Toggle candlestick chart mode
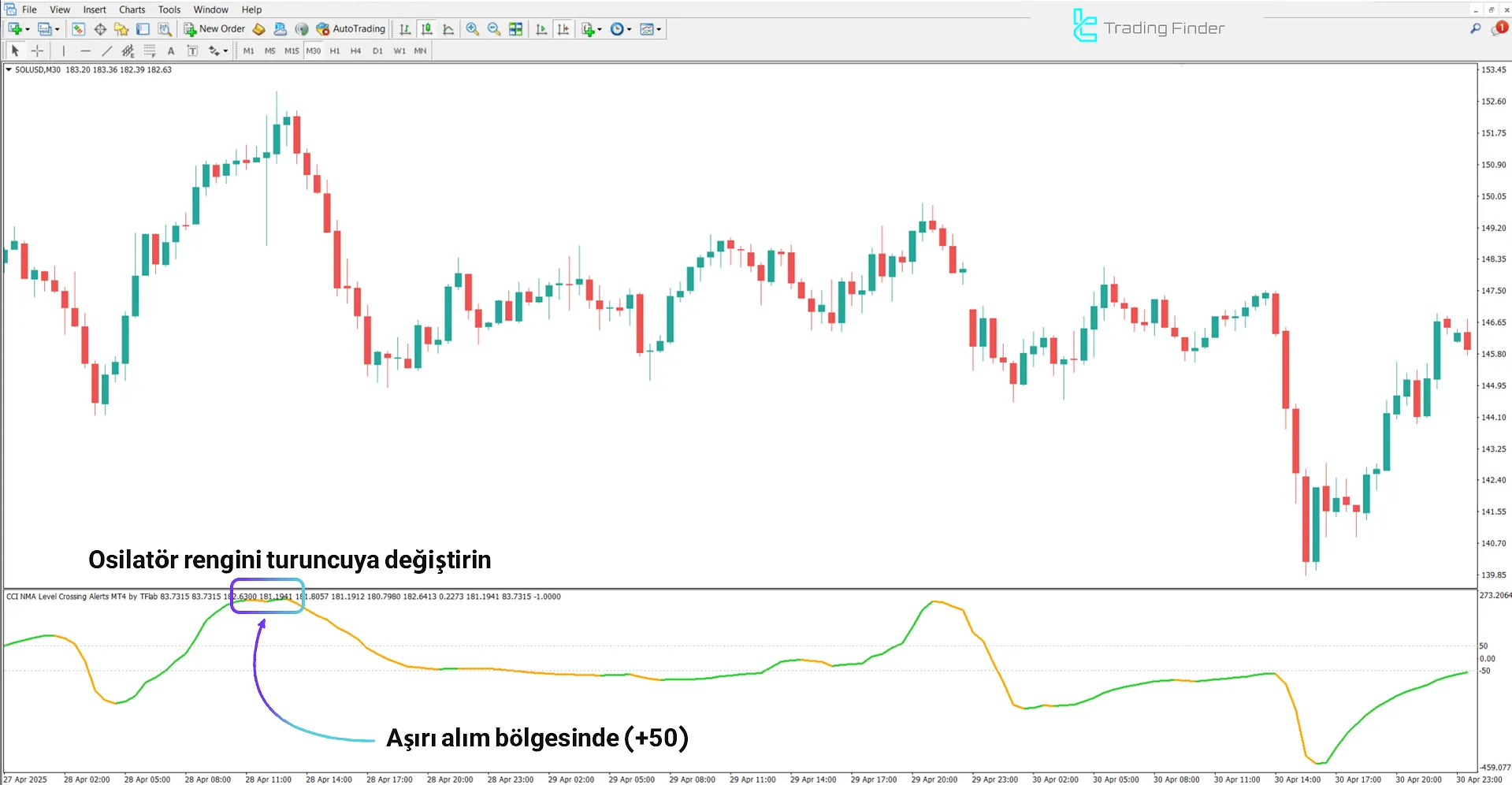The height and width of the screenshot is (785, 1512). coord(426,29)
